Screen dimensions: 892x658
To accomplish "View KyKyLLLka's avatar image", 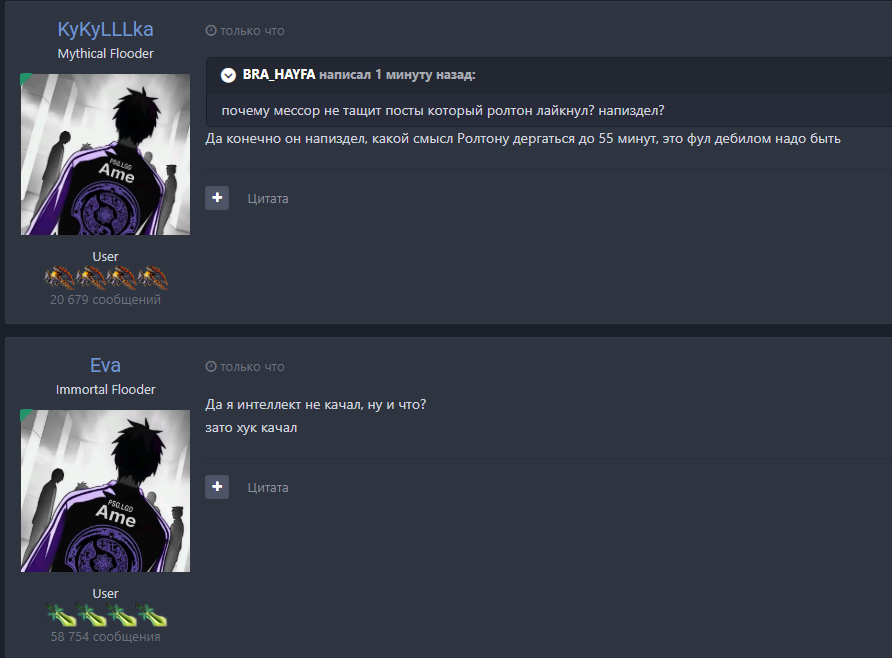I will pyautogui.click(x=105, y=154).
